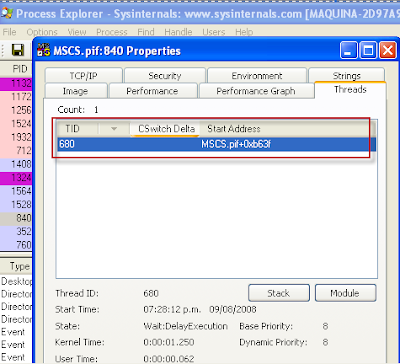Minimize the Properties dialog

click(348, 51)
